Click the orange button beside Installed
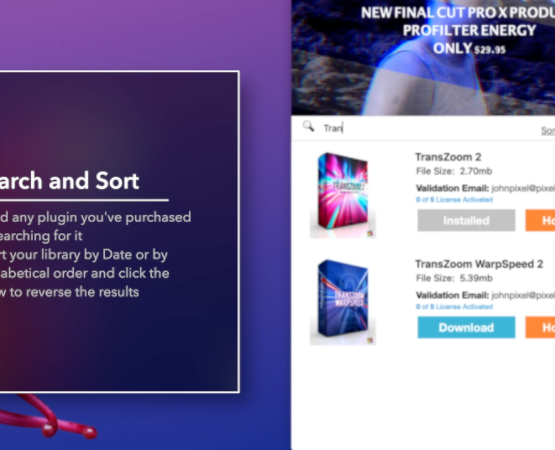555x450 pixels. point(540,220)
